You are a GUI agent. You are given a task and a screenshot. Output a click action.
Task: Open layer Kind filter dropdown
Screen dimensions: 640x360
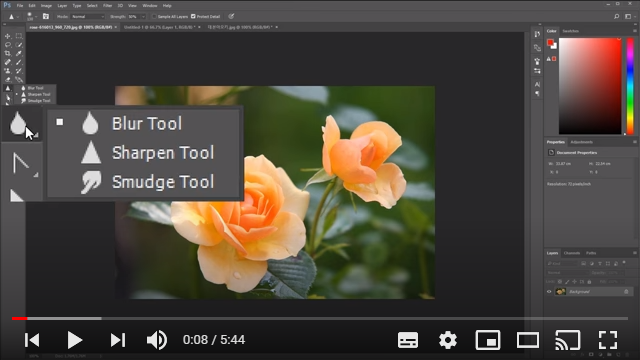pos(562,264)
